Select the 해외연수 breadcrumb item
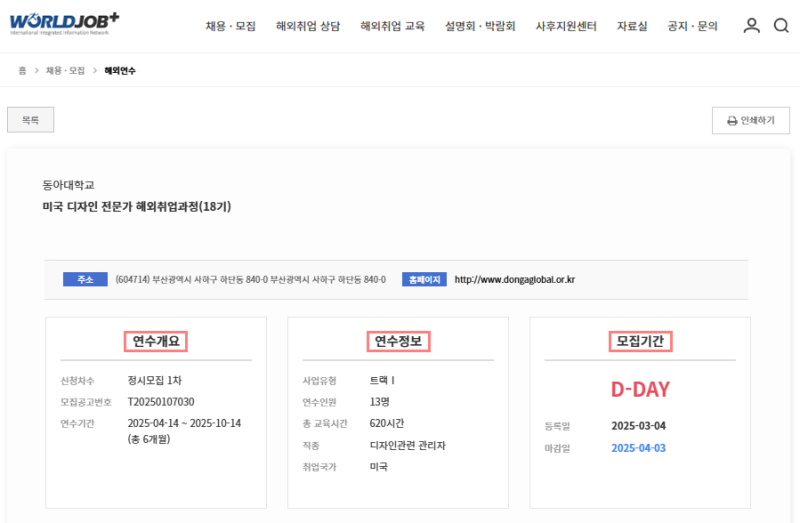Screen dimensions: 800x523 (120, 70)
